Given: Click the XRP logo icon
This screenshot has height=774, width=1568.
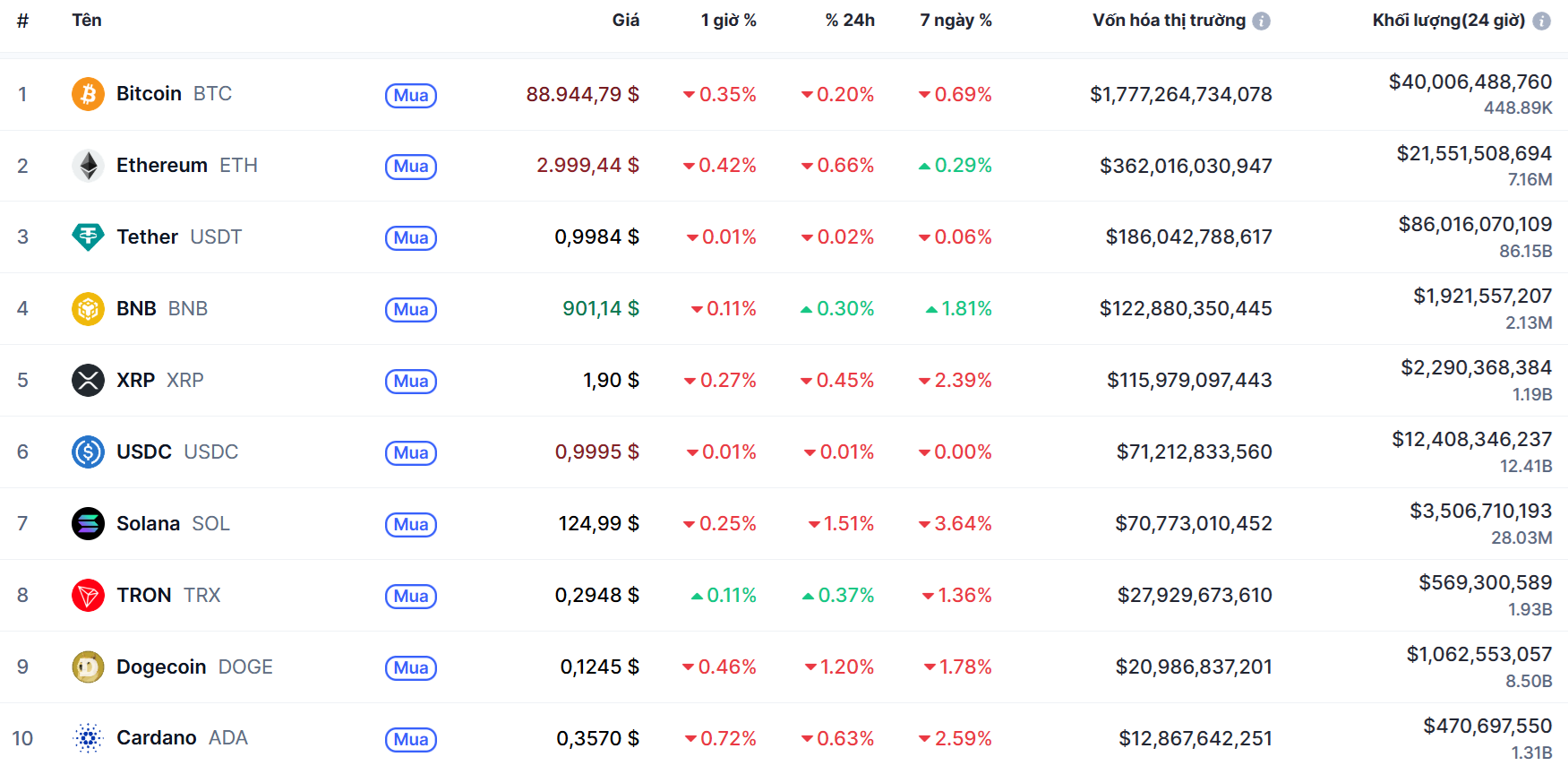Looking at the screenshot, I should tap(88, 381).
